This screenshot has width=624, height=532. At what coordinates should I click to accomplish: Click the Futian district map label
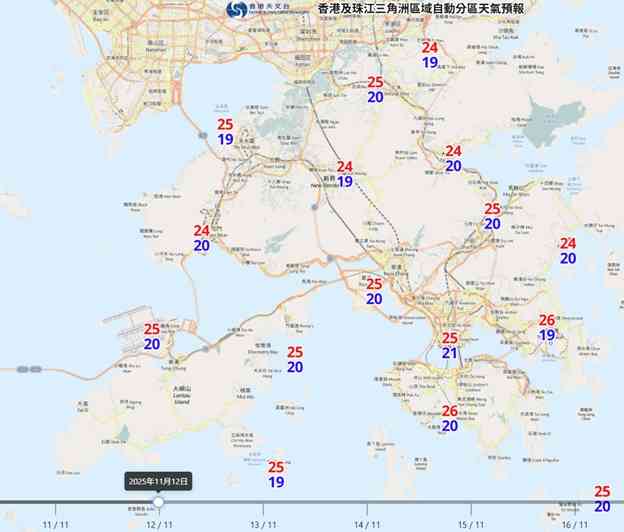(302, 60)
